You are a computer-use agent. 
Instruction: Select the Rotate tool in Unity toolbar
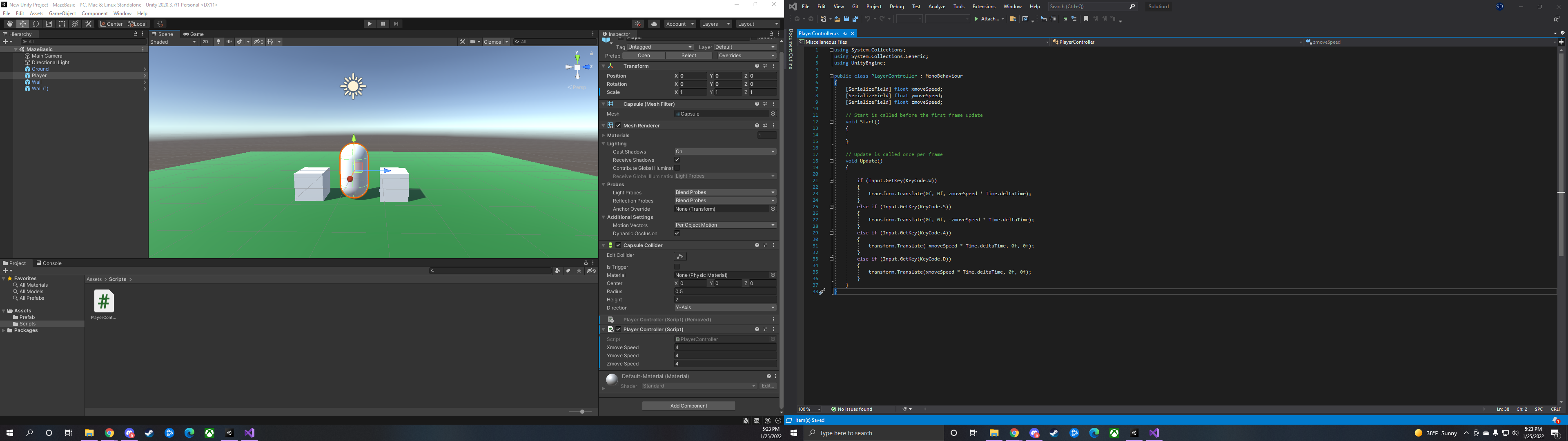pyautogui.click(x=36, y=24)
